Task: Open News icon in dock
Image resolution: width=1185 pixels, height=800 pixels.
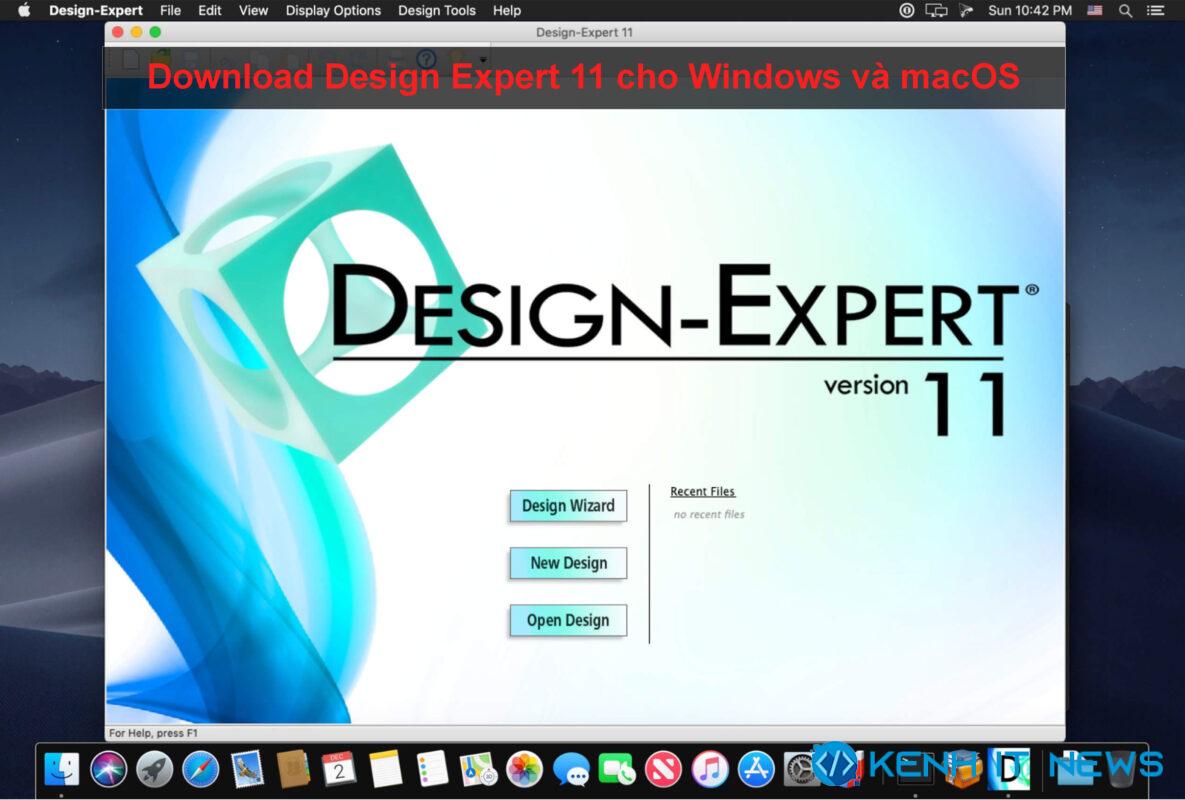Action: point(663,769)
